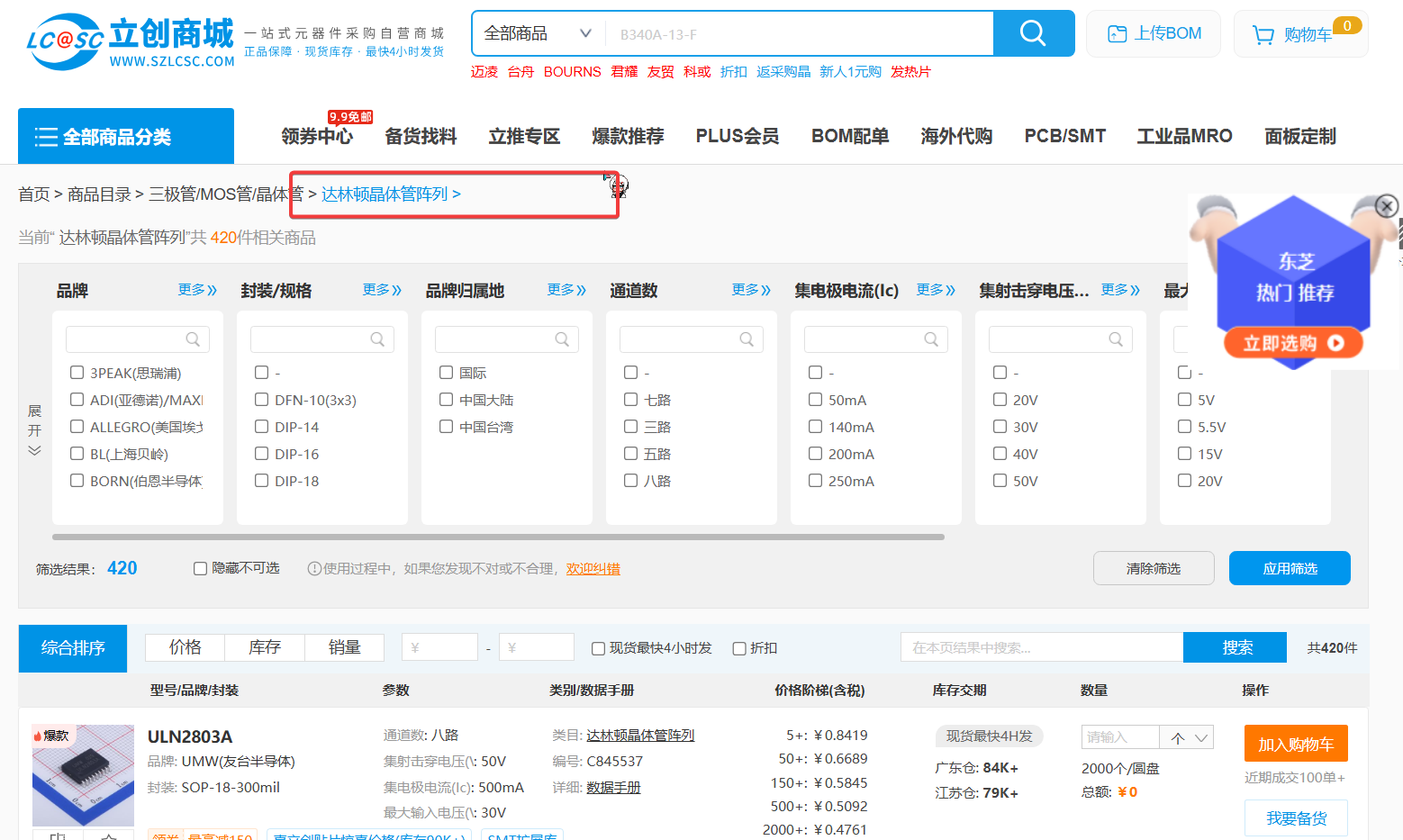The image size is (1403, 840).
Task: Expand more options for 集电极电流(Ic) filter
Action: (x=937, y=290)
